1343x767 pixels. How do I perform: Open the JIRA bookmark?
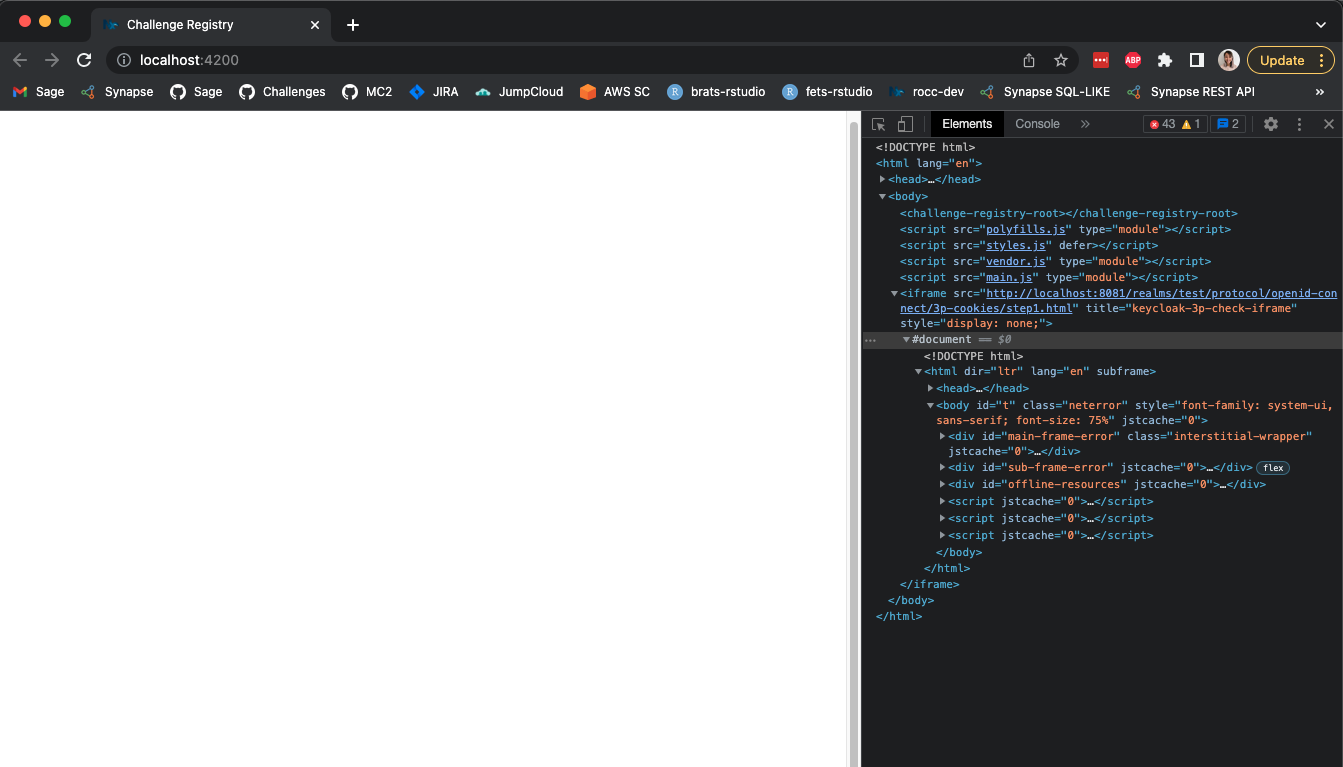tap(436, 91)
